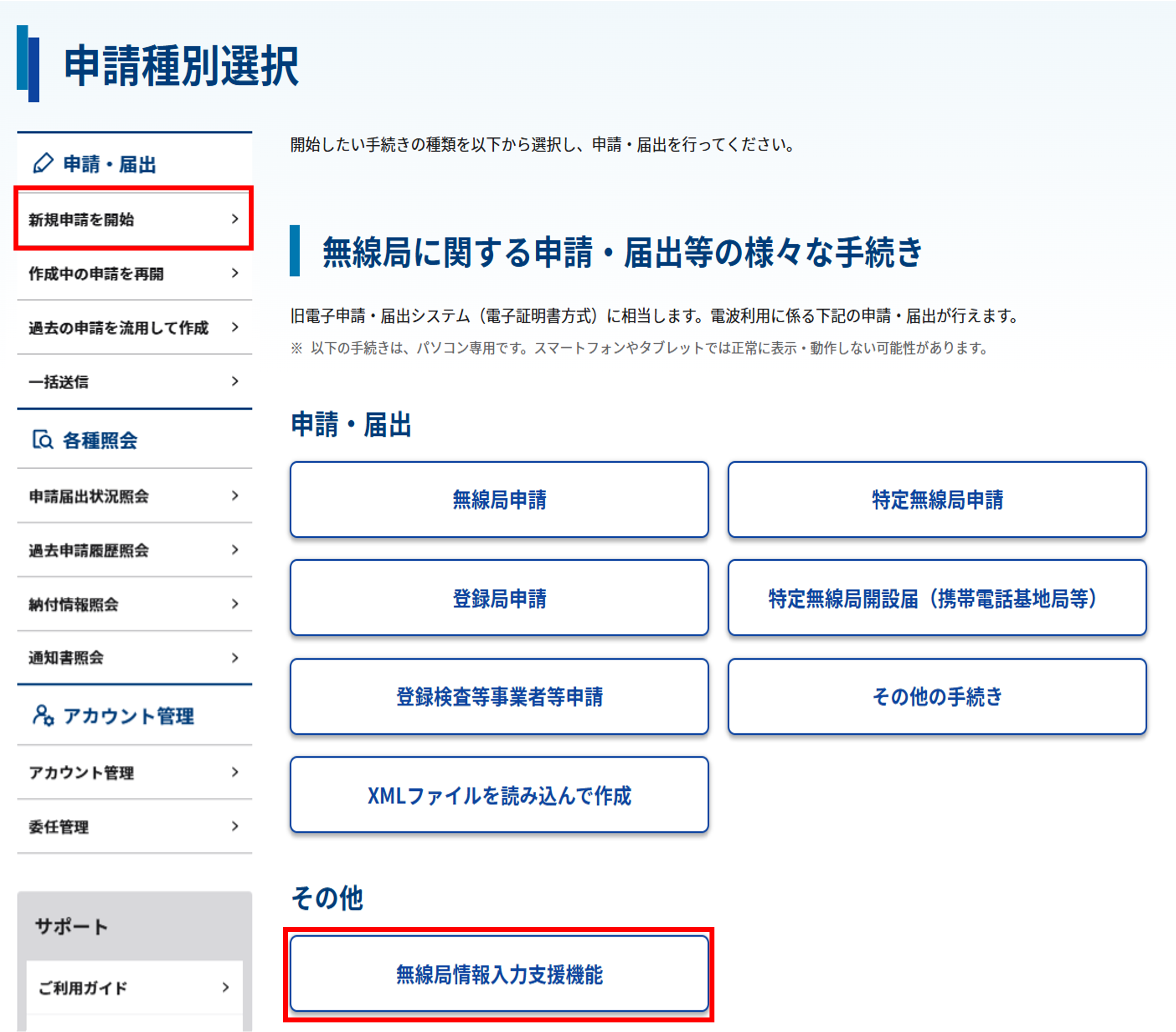1176x1032 pixels.
Task: Click the note text starting with ※ 以下の手続きは
Action: 639,348
